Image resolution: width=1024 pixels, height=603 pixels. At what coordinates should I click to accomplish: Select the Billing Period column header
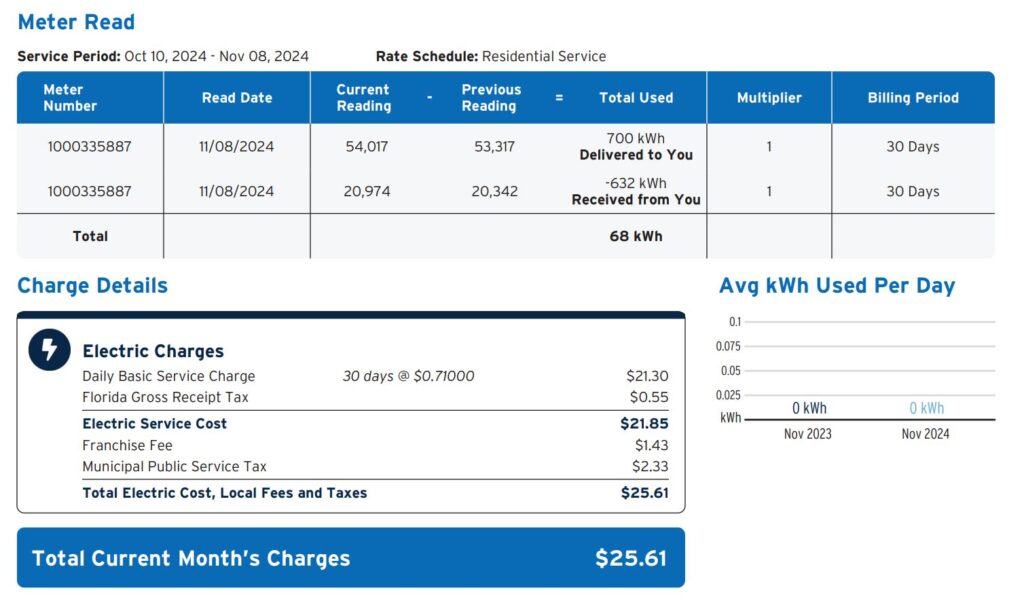click(x=913, y=98)
